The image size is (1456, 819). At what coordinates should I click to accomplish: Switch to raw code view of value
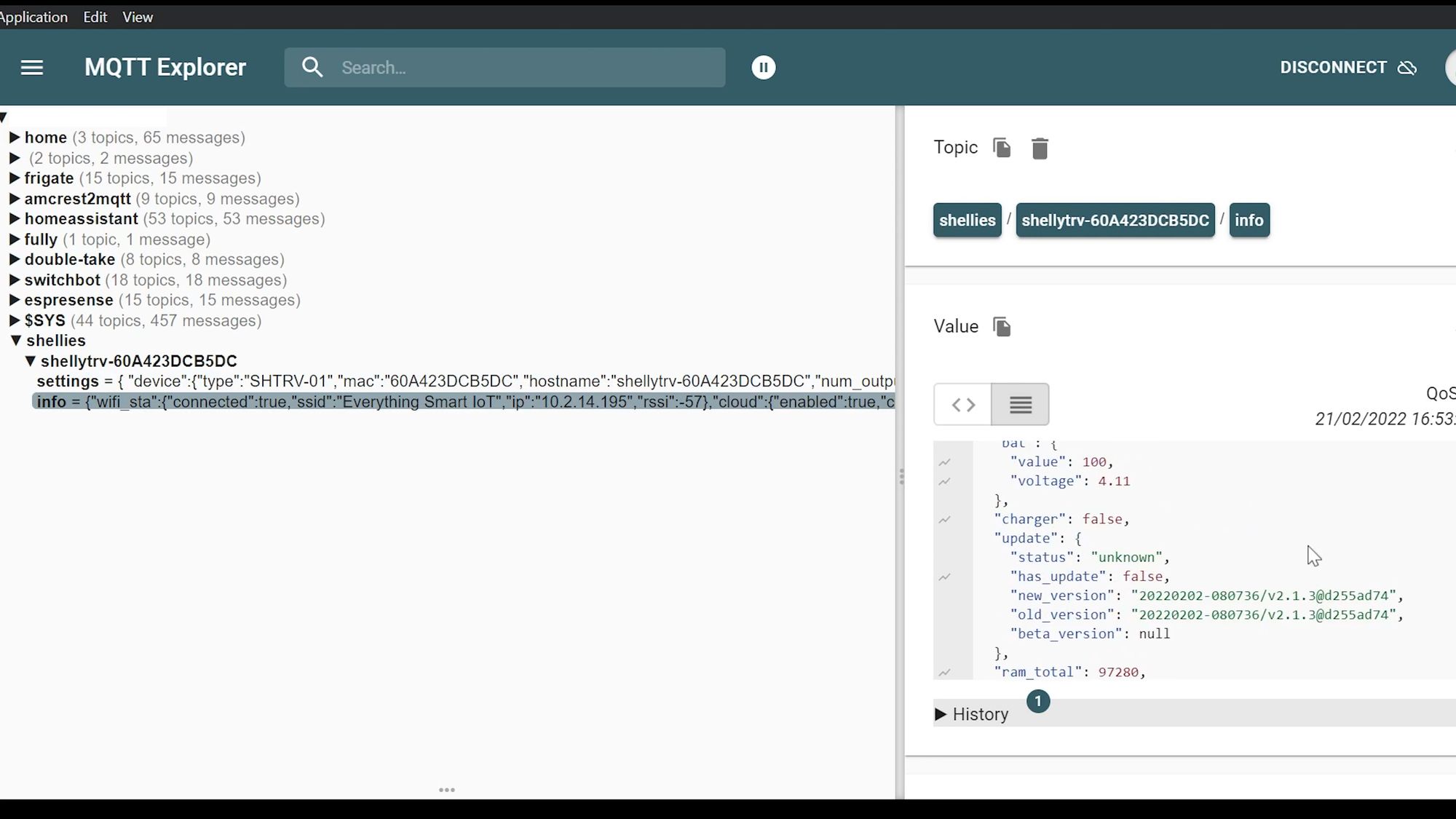tap(963, 405)
